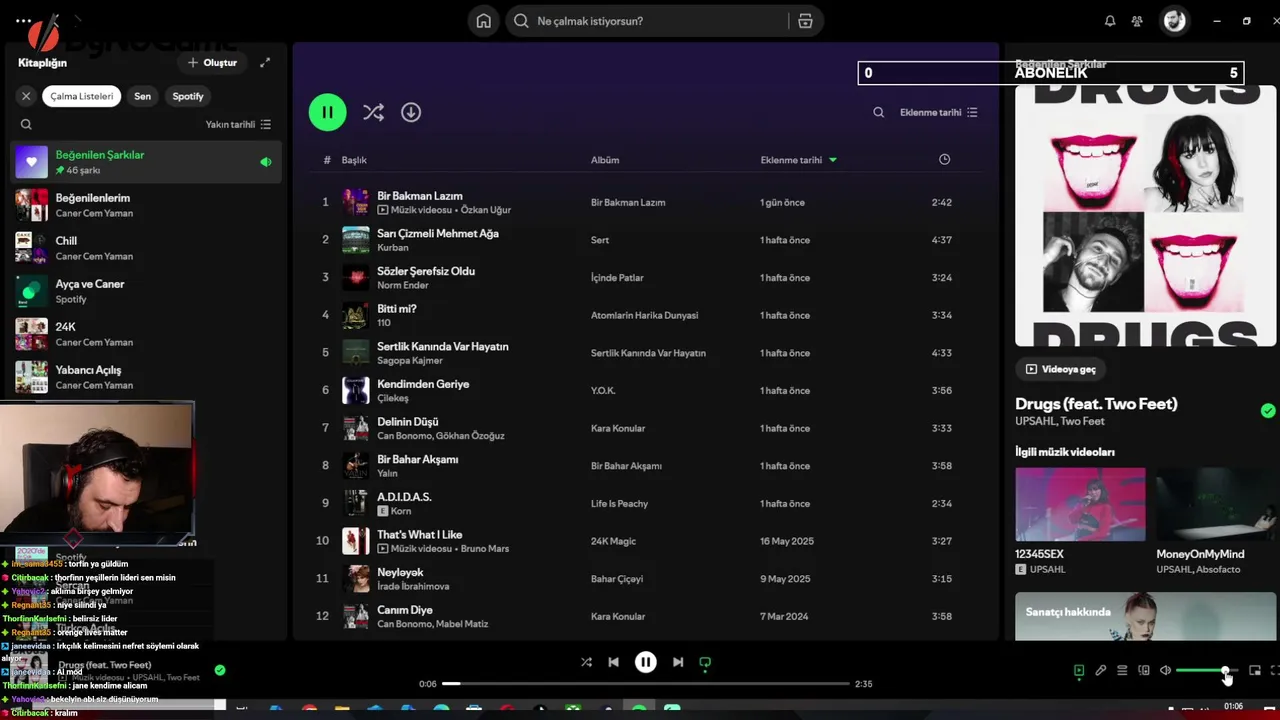Open the Chill playlist

click(146, 248)
